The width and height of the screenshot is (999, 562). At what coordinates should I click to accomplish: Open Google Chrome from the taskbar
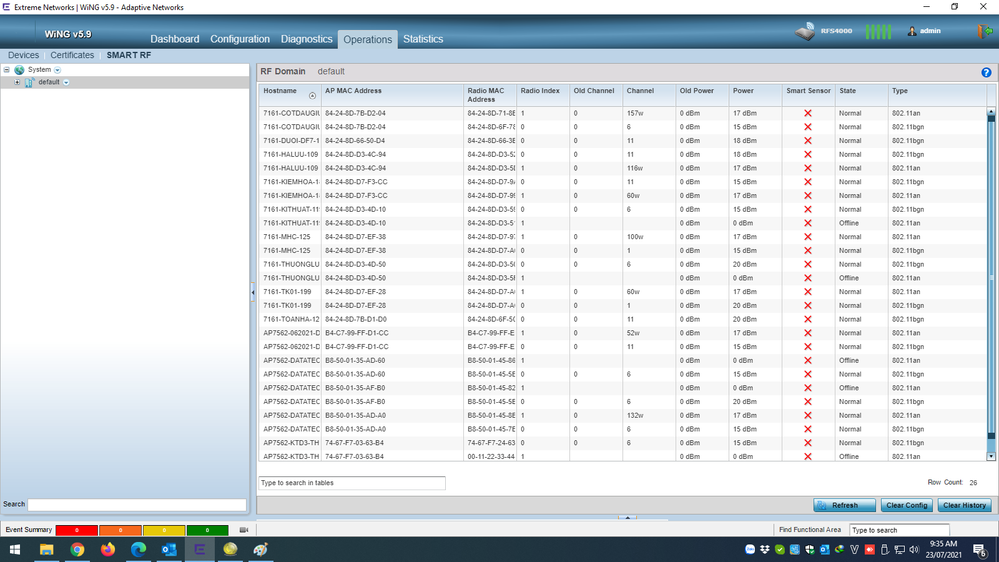click(77, 549)
